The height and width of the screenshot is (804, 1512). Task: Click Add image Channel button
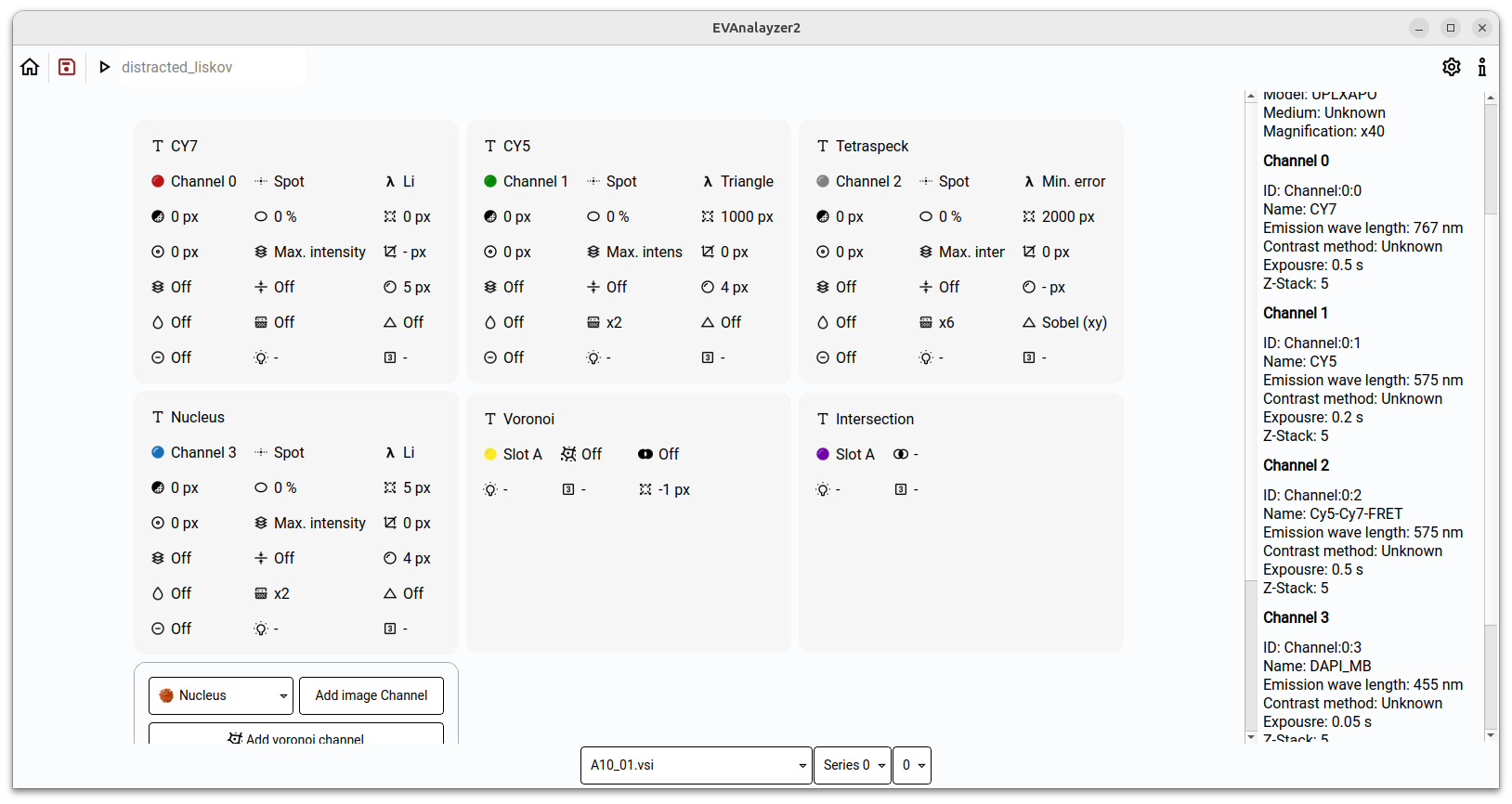click(371, 695)
